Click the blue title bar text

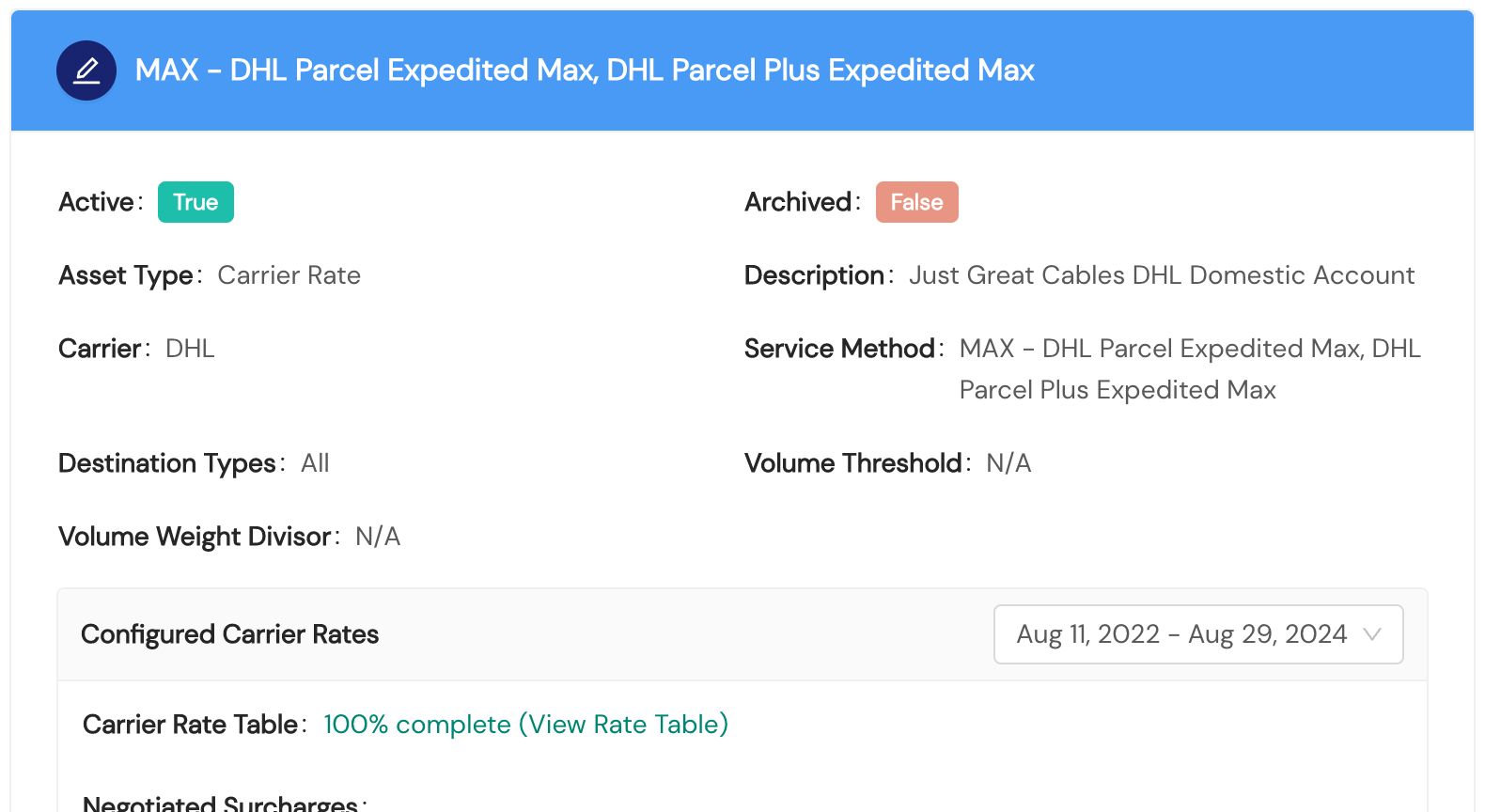(x=585, y=70)
